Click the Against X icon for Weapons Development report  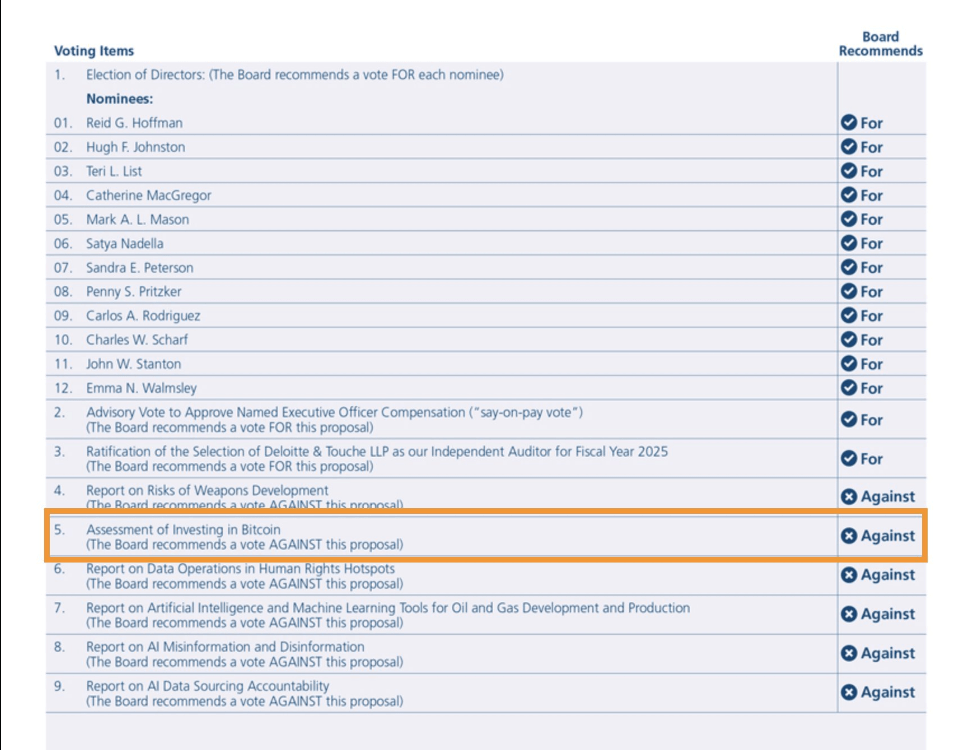coord(849,497)
